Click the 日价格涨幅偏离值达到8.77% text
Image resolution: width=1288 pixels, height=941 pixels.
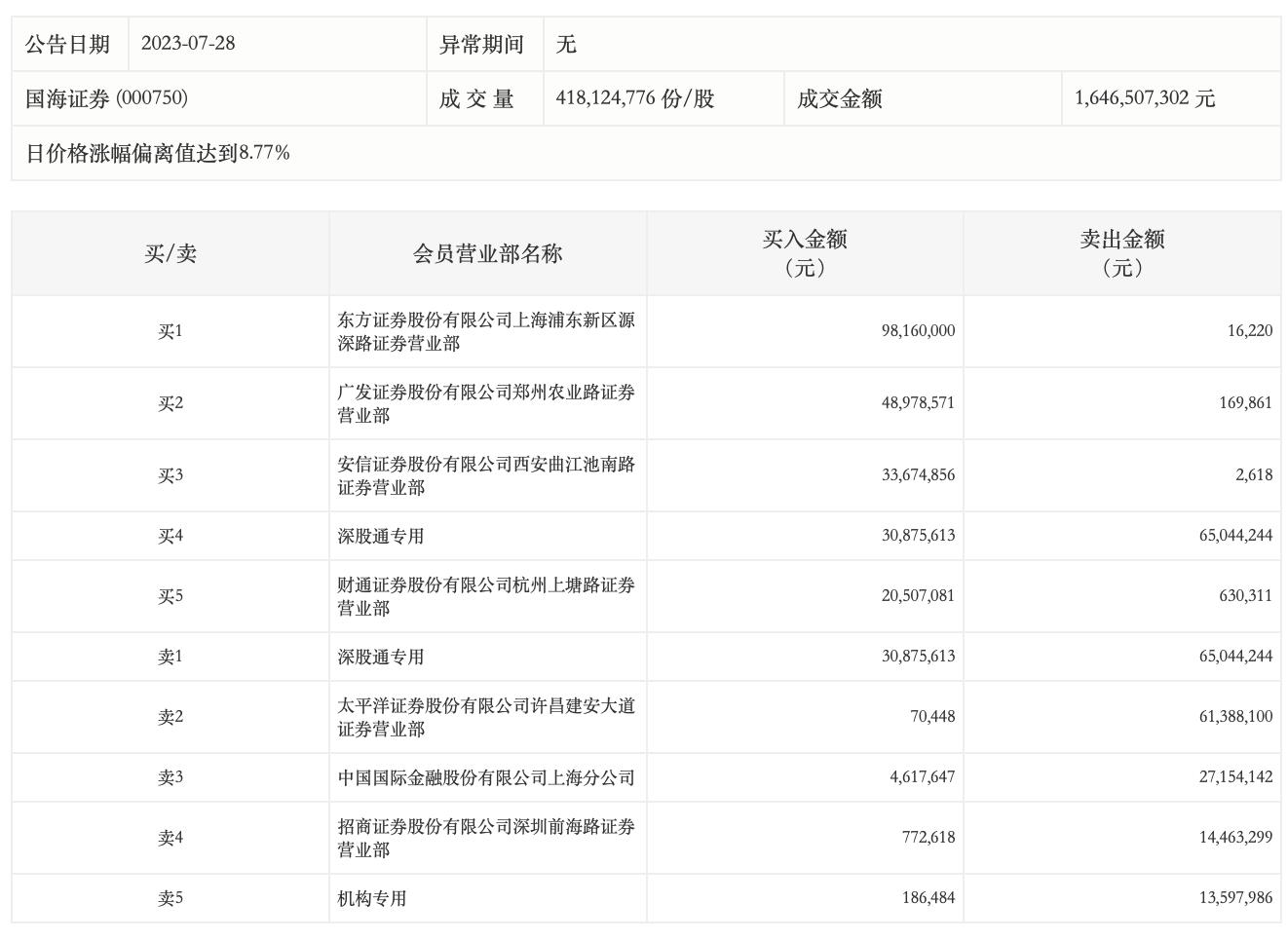tap(158, 153)
